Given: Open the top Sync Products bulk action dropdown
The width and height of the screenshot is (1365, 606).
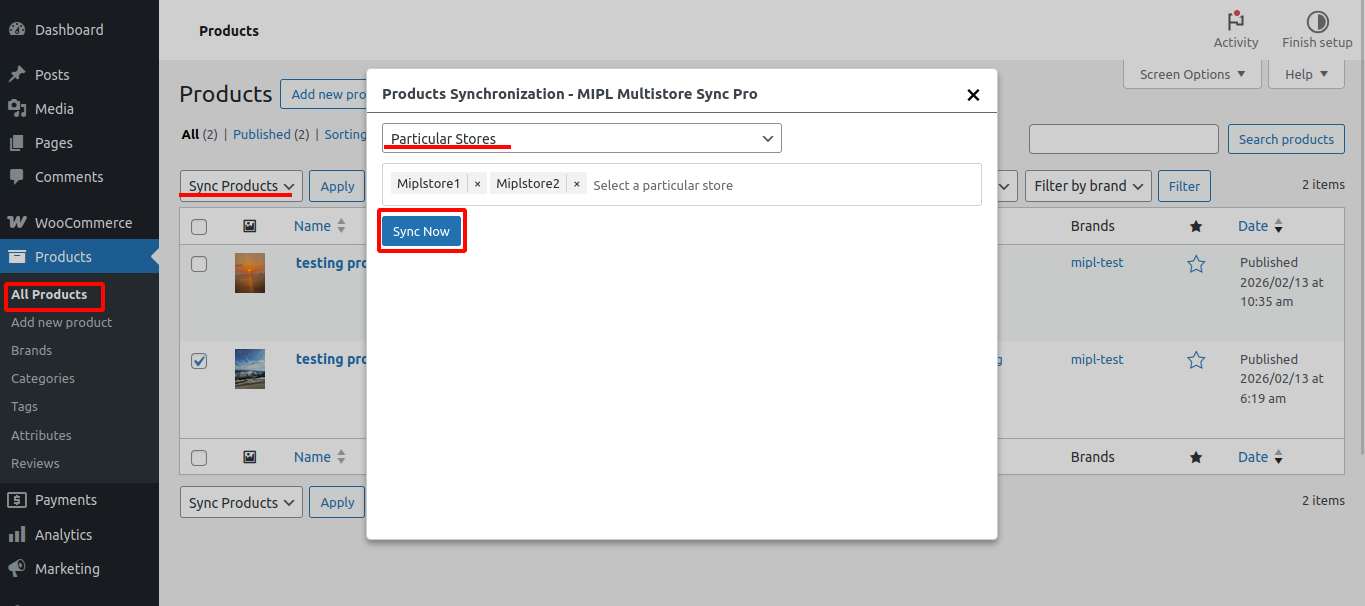Looking at the screenshot, I should click(x=241, y=186).
